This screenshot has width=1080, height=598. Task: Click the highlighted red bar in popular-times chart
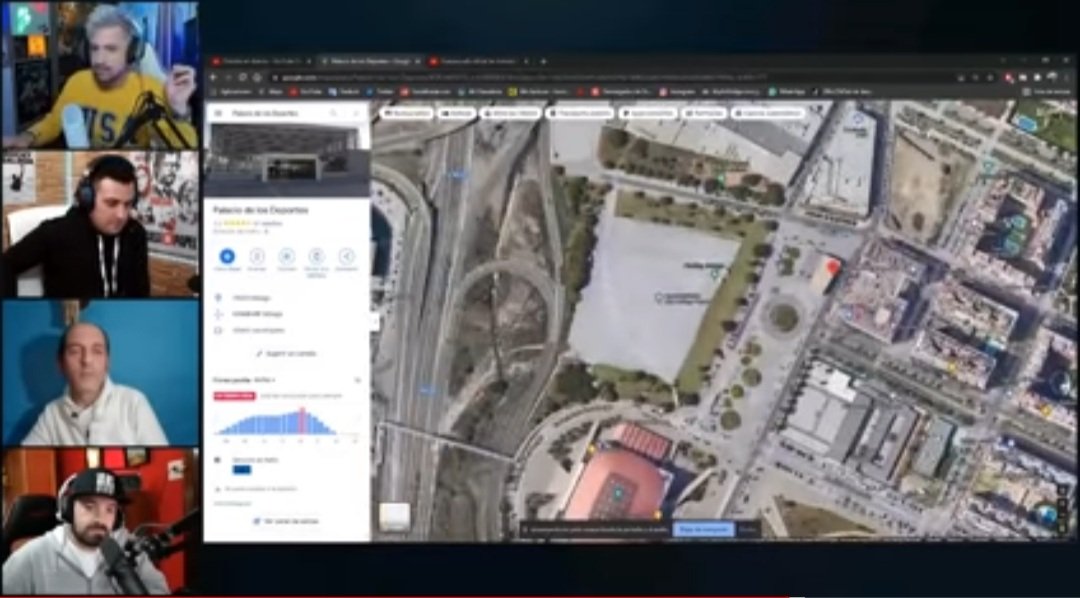302,420
